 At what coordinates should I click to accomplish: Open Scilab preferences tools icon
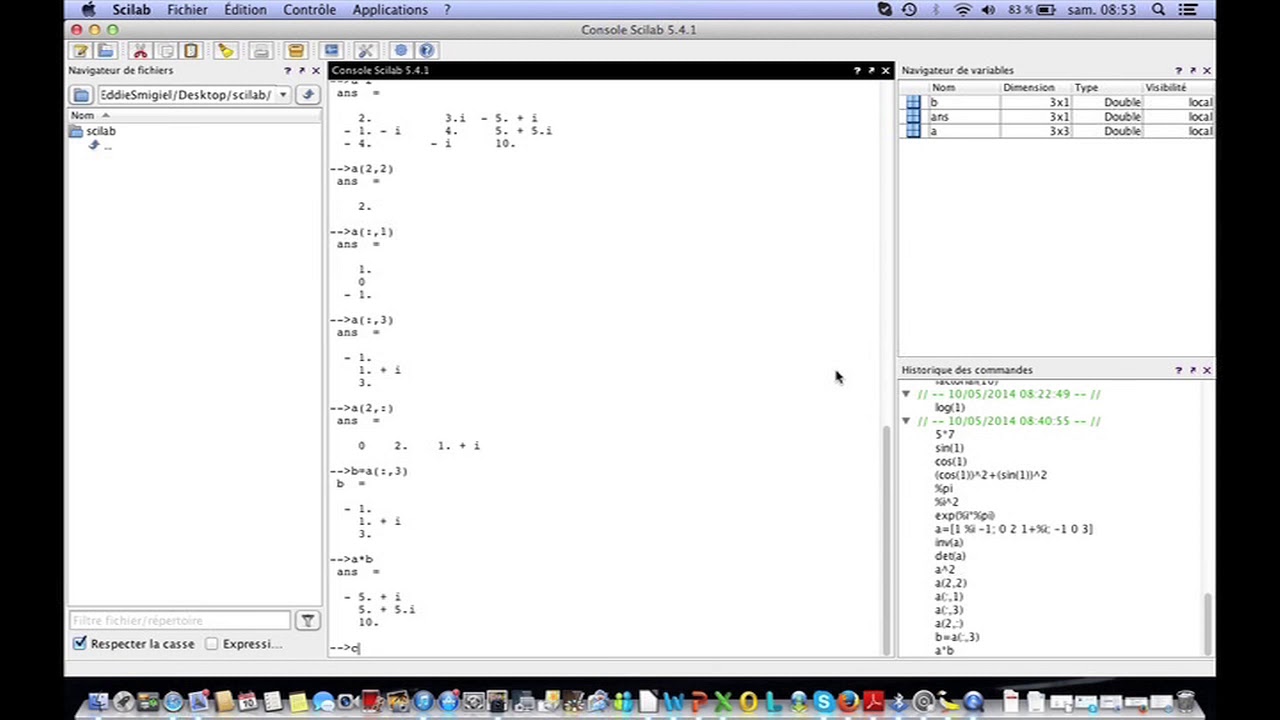pos(365,50)
